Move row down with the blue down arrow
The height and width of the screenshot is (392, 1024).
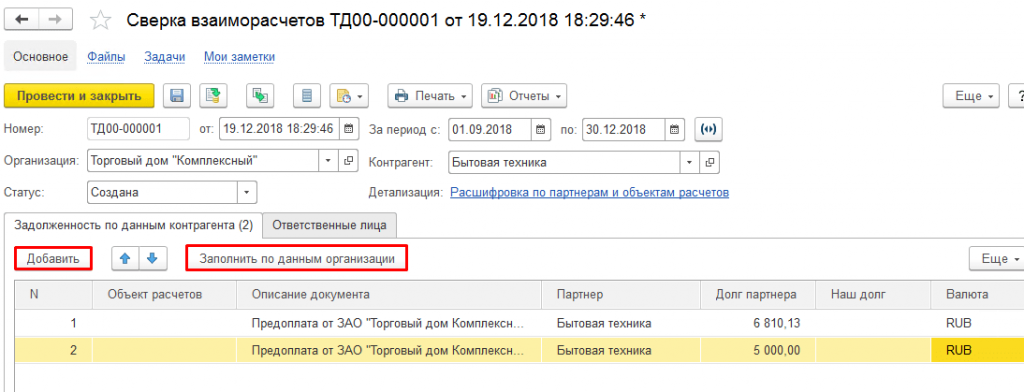153,258
